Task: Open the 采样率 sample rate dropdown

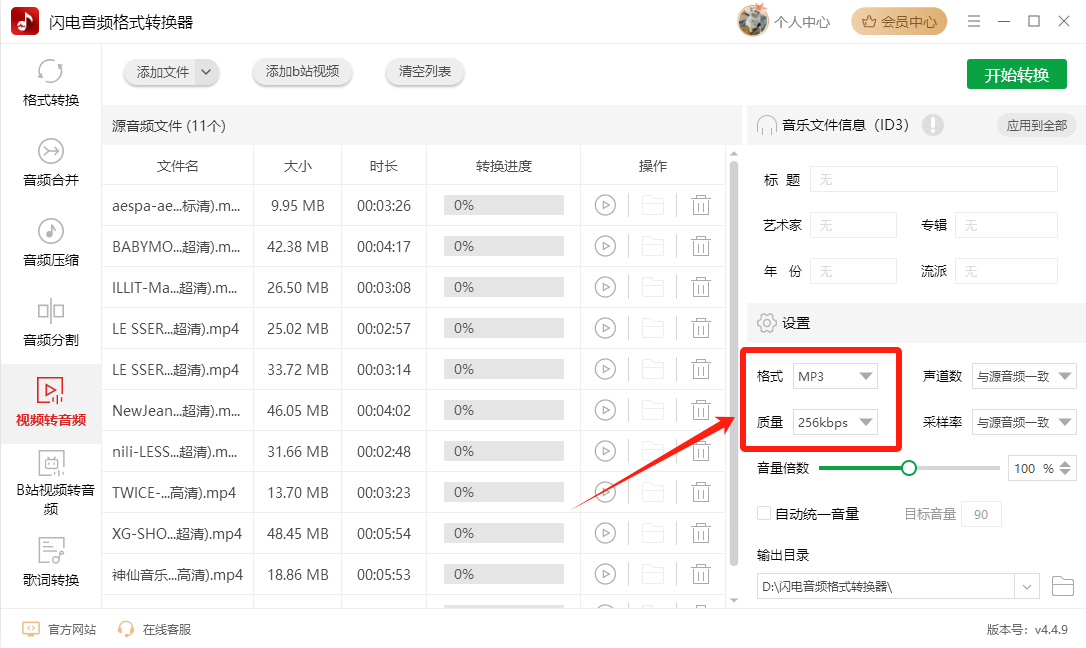Action: (x=1024, y=422)
